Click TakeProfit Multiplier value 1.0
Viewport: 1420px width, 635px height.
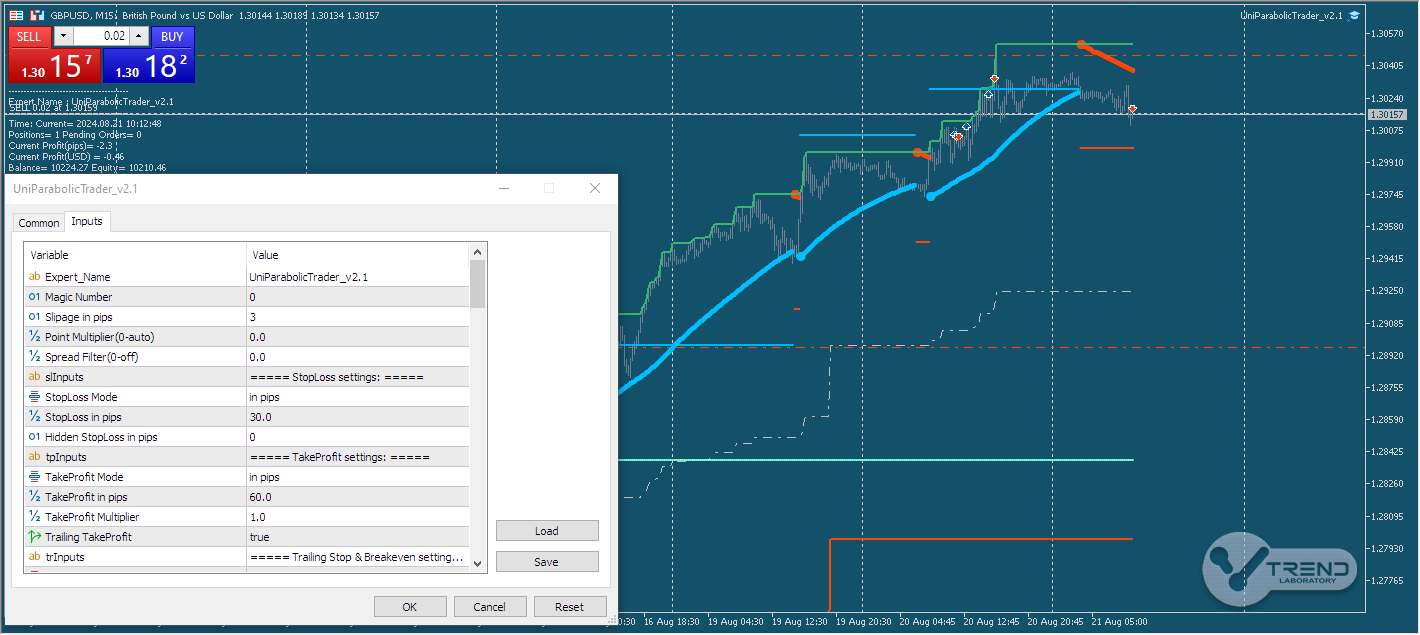(358, 517)
